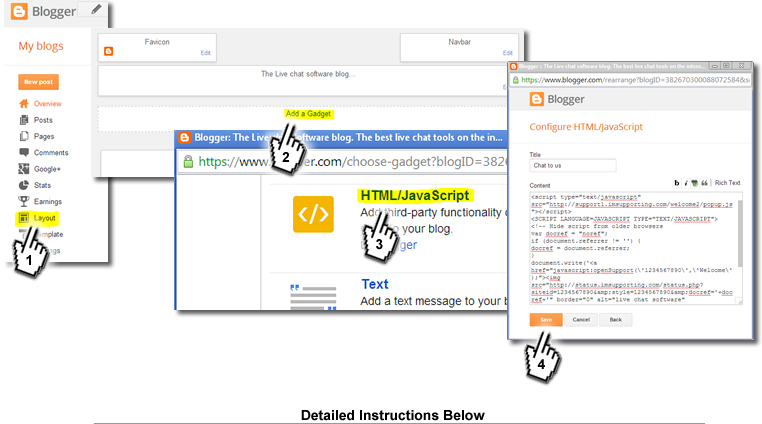Open Layout in the sidebar menu

click(x=45, y=218)
